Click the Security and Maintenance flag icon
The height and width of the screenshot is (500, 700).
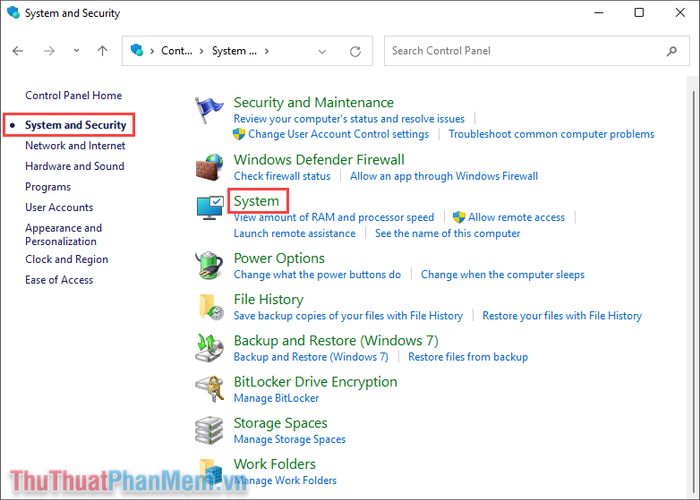tap(209, 110)
